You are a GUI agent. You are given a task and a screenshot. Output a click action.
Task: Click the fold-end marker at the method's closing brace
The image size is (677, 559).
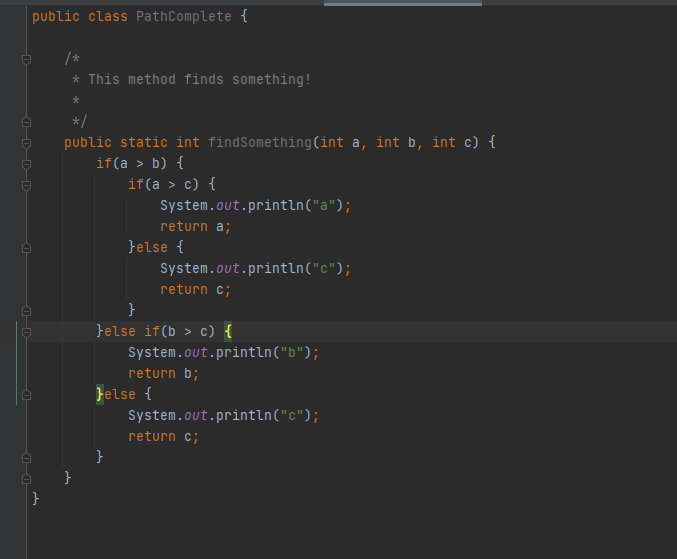[x=26, y=479]
